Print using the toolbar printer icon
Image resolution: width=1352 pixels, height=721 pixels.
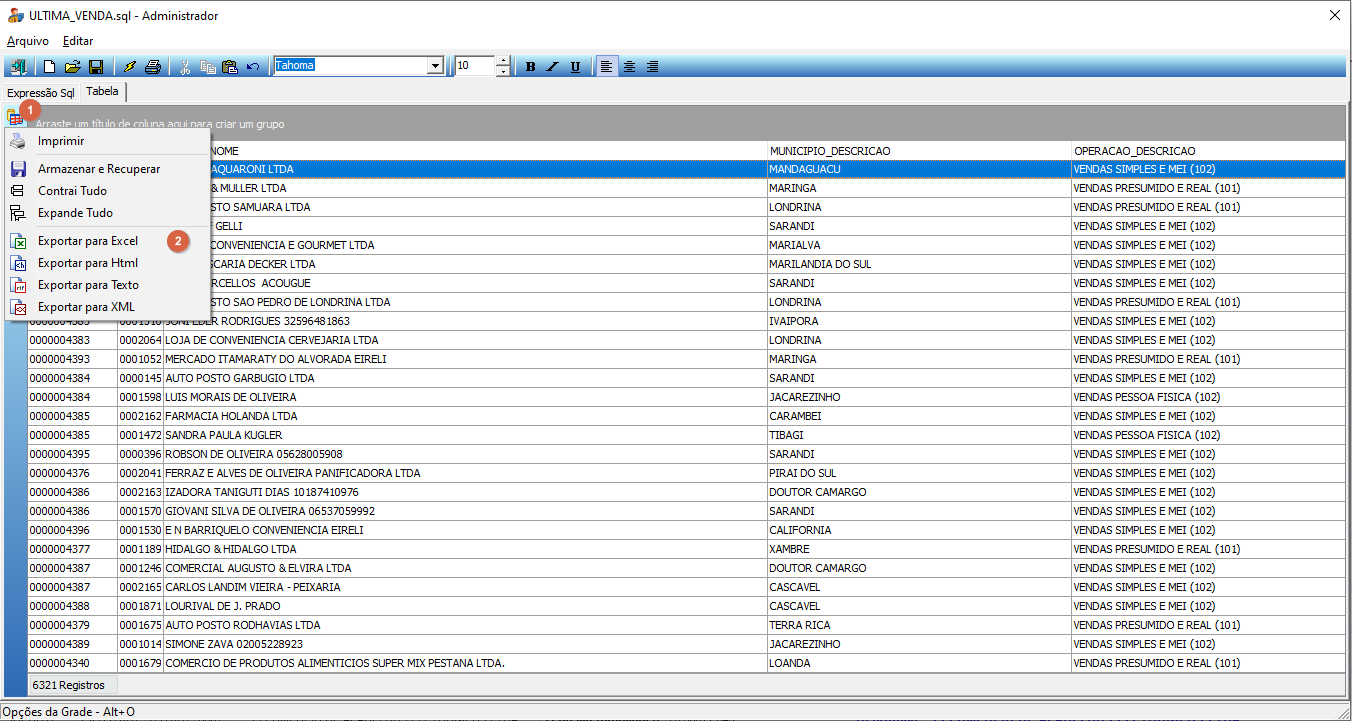pyautogui.click(x=152, y=67)
